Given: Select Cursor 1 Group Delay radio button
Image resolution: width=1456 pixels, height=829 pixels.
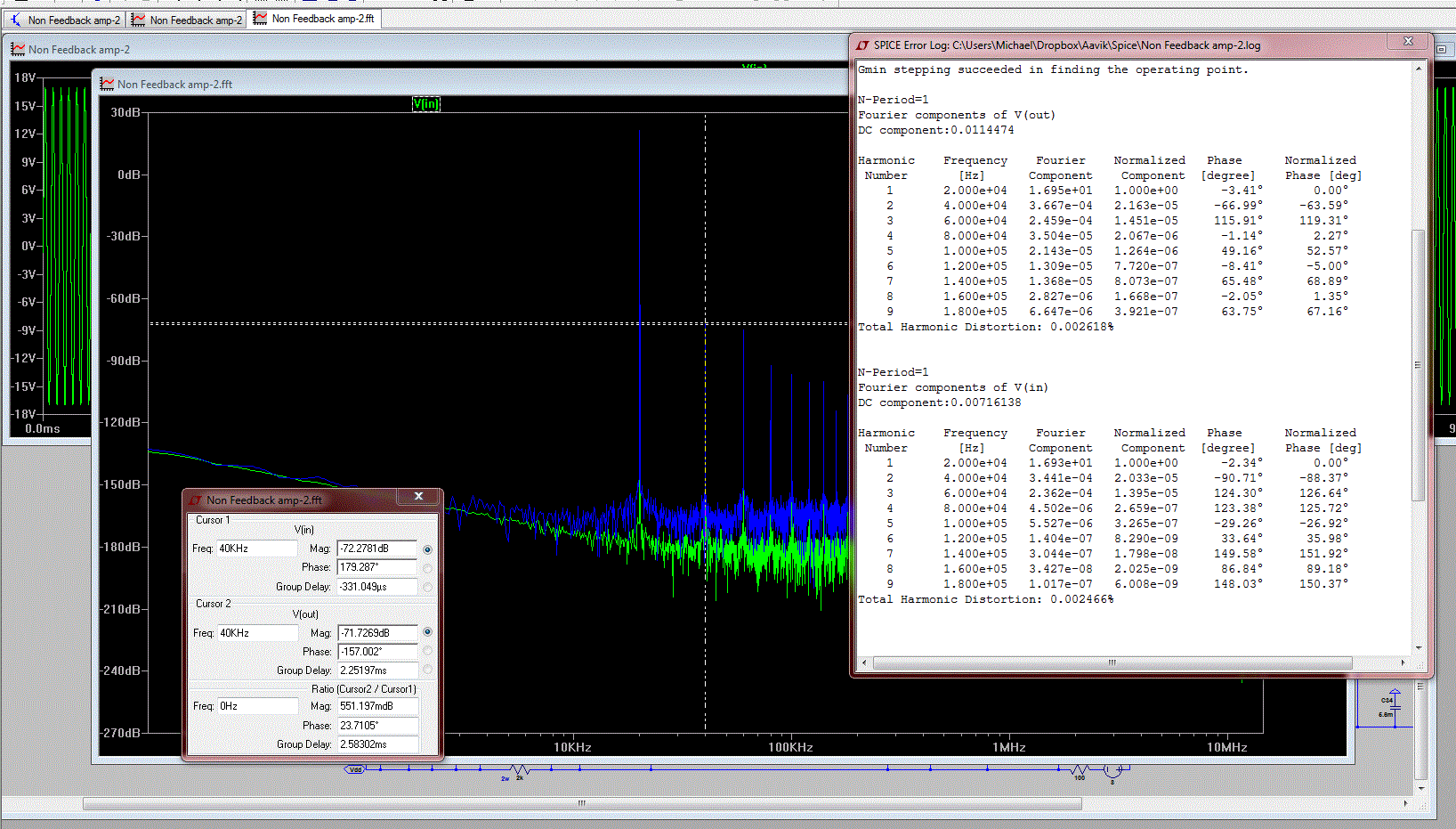Looking at the screenshot, I should coord(427,587).
